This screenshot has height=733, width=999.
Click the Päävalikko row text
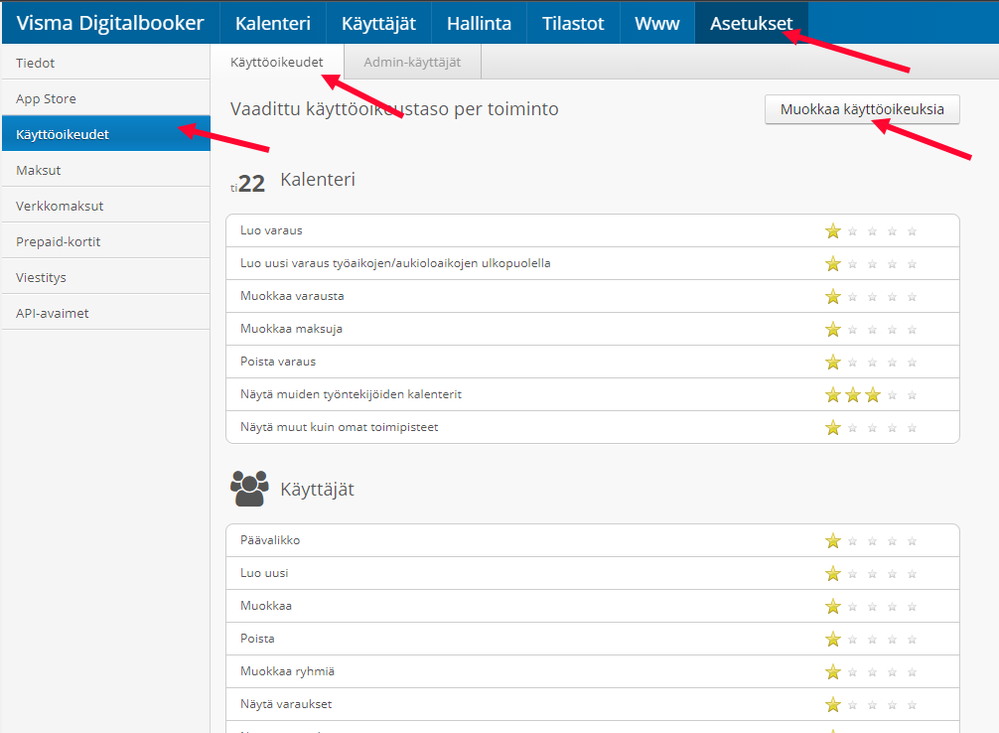270,540
